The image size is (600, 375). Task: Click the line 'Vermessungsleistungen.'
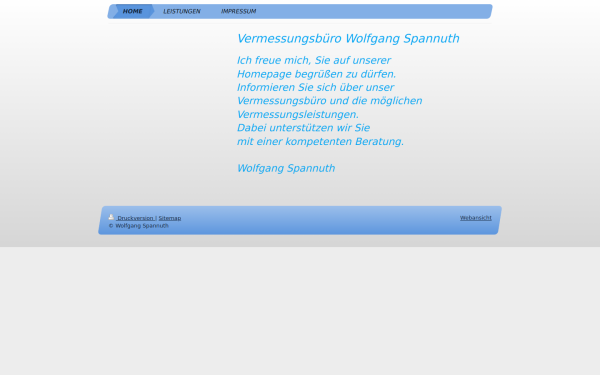(298, 114)
